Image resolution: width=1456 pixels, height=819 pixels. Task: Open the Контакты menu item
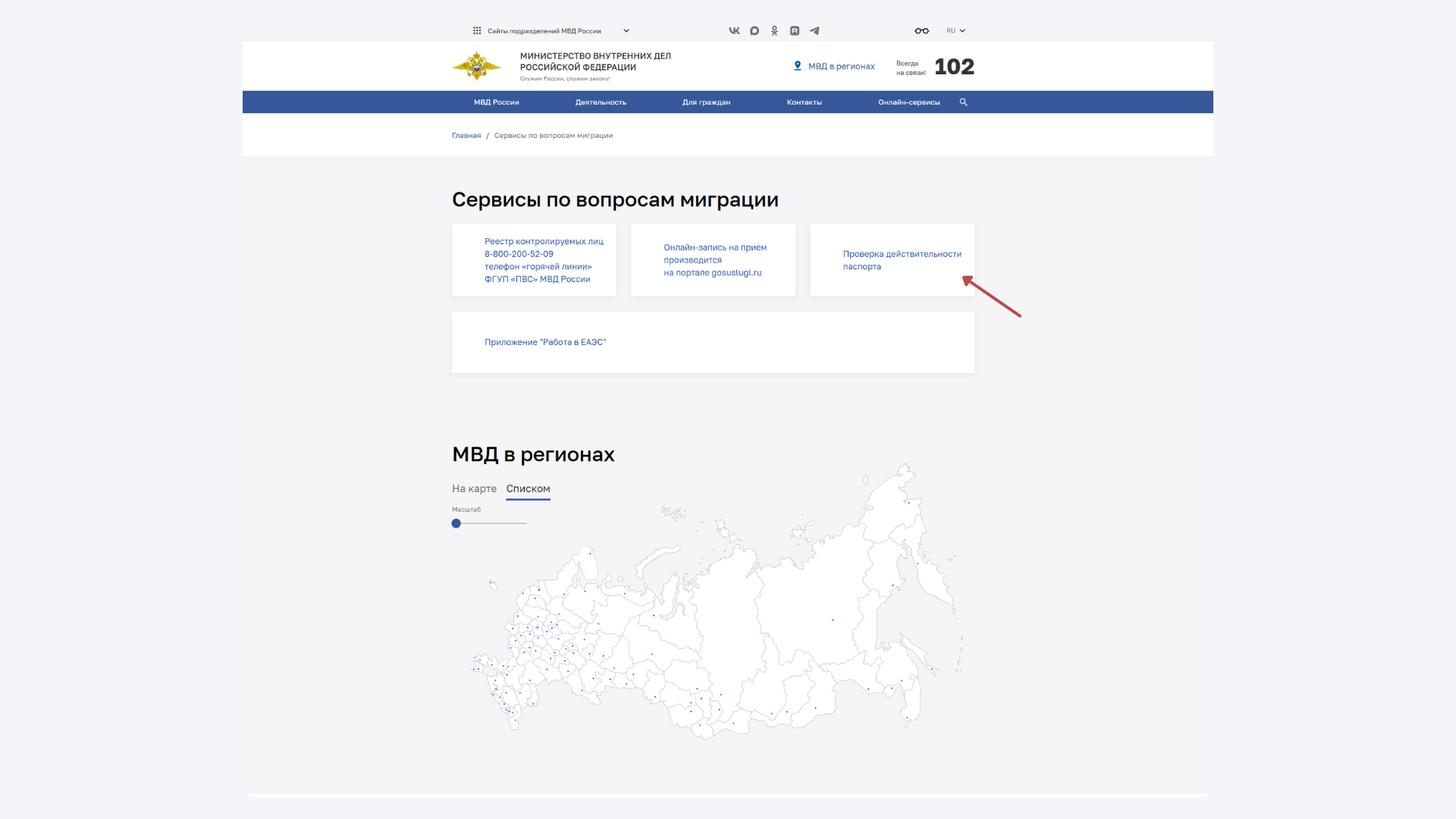click(804, 102)
